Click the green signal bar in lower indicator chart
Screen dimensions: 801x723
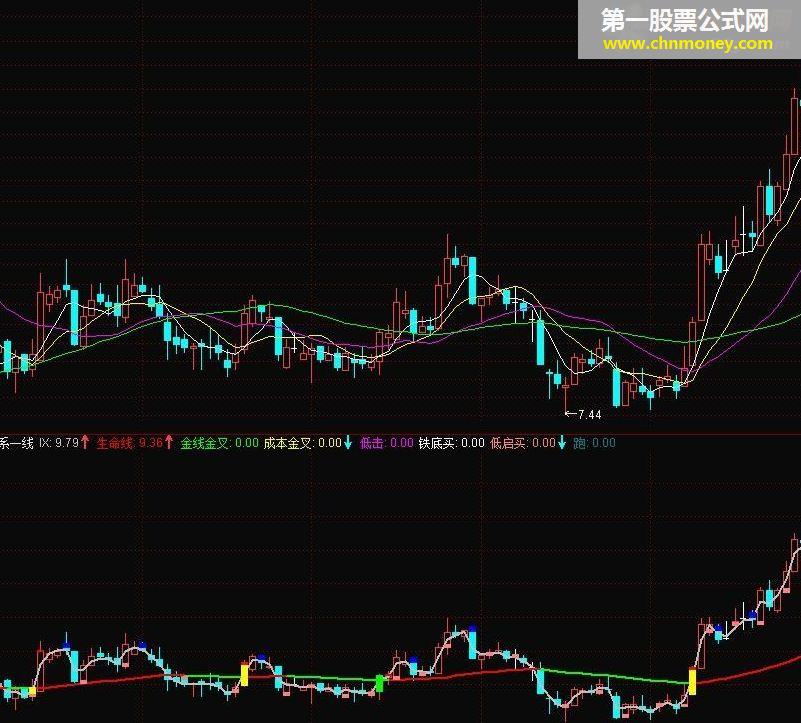[x=380, y=683]
